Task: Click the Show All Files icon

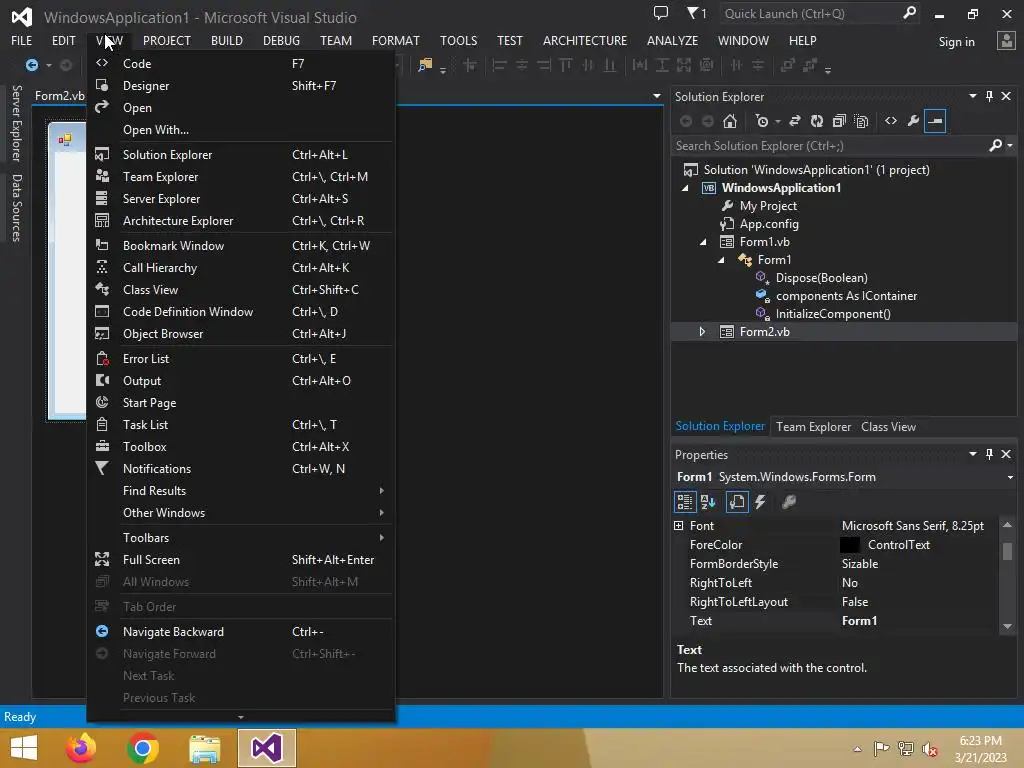Action: [x=861, y=121]
